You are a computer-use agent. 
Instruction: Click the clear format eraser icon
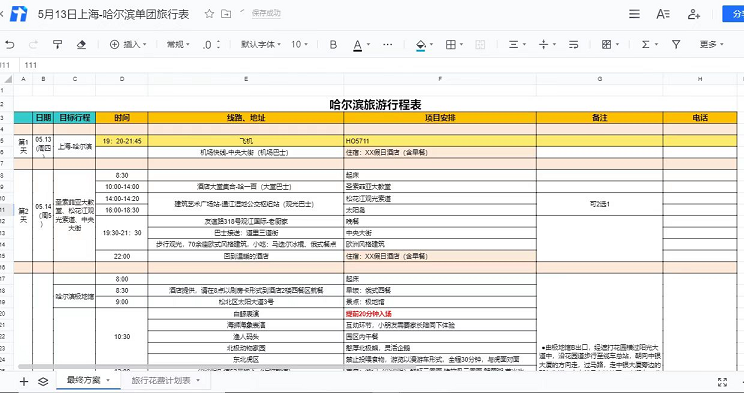81,45
